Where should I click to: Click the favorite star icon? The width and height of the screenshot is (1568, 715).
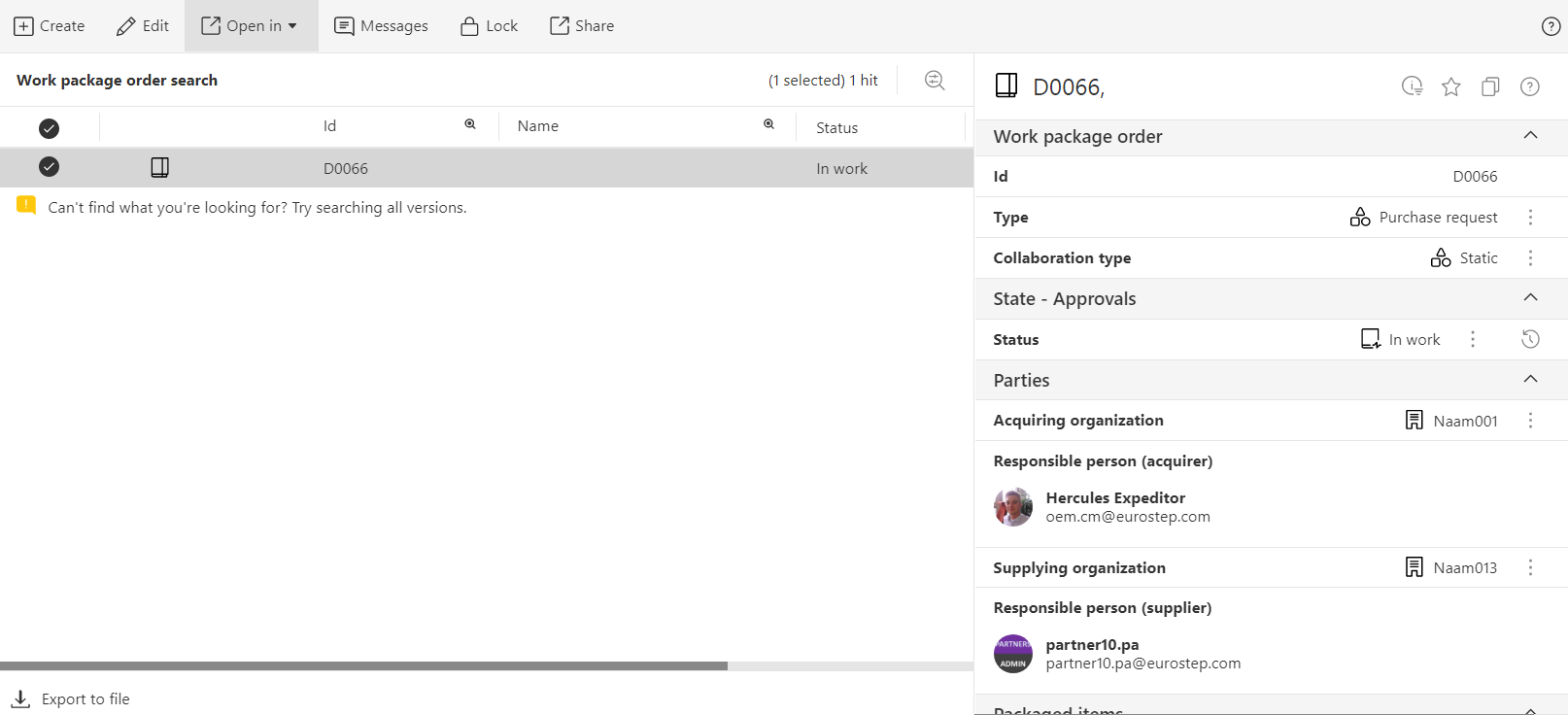tap(1450, 87)
